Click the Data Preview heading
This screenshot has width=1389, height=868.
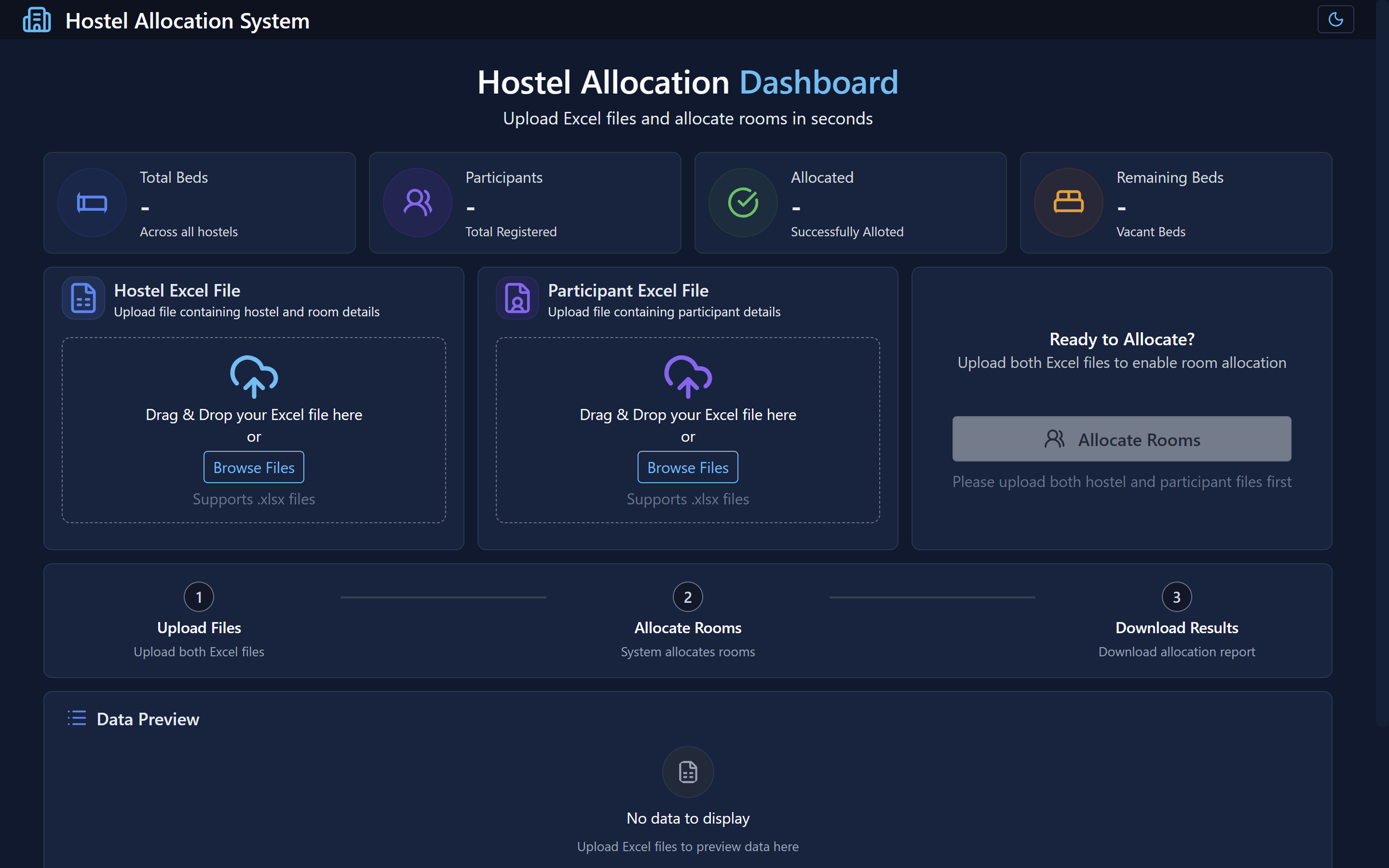tap(148, 719)
